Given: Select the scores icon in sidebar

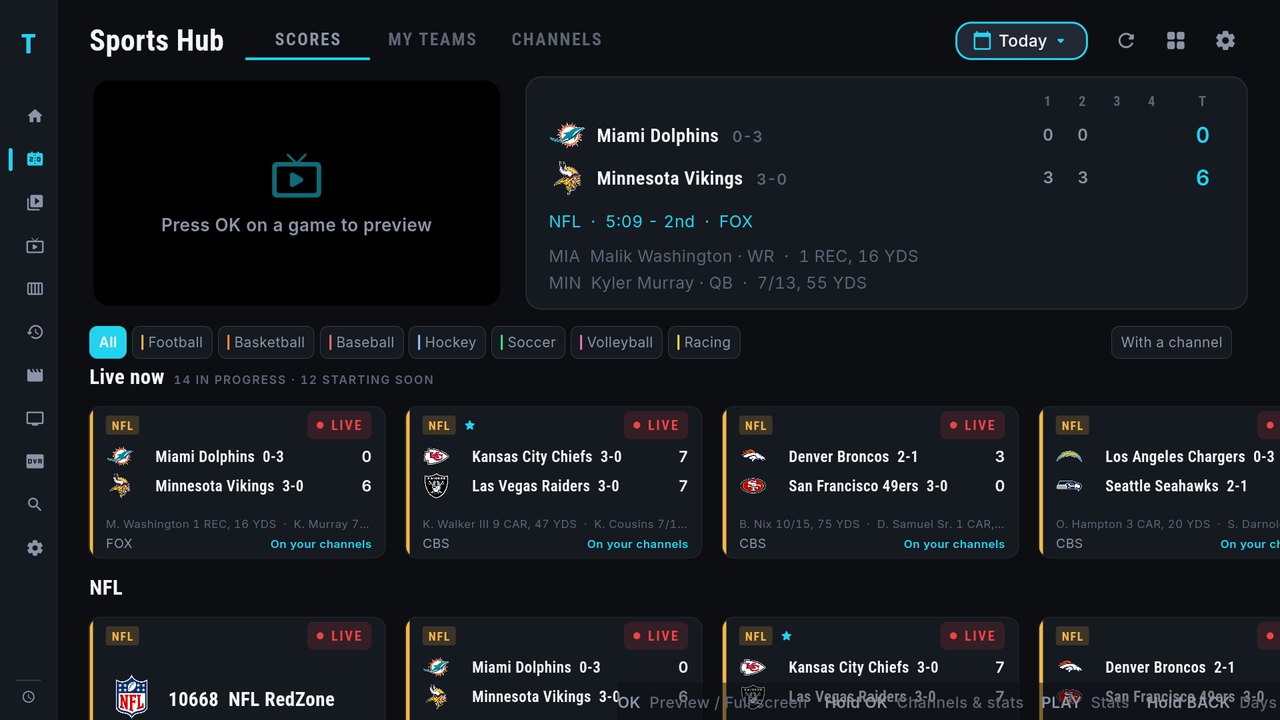Looking at the screenshot, I should tap(35, 159).
